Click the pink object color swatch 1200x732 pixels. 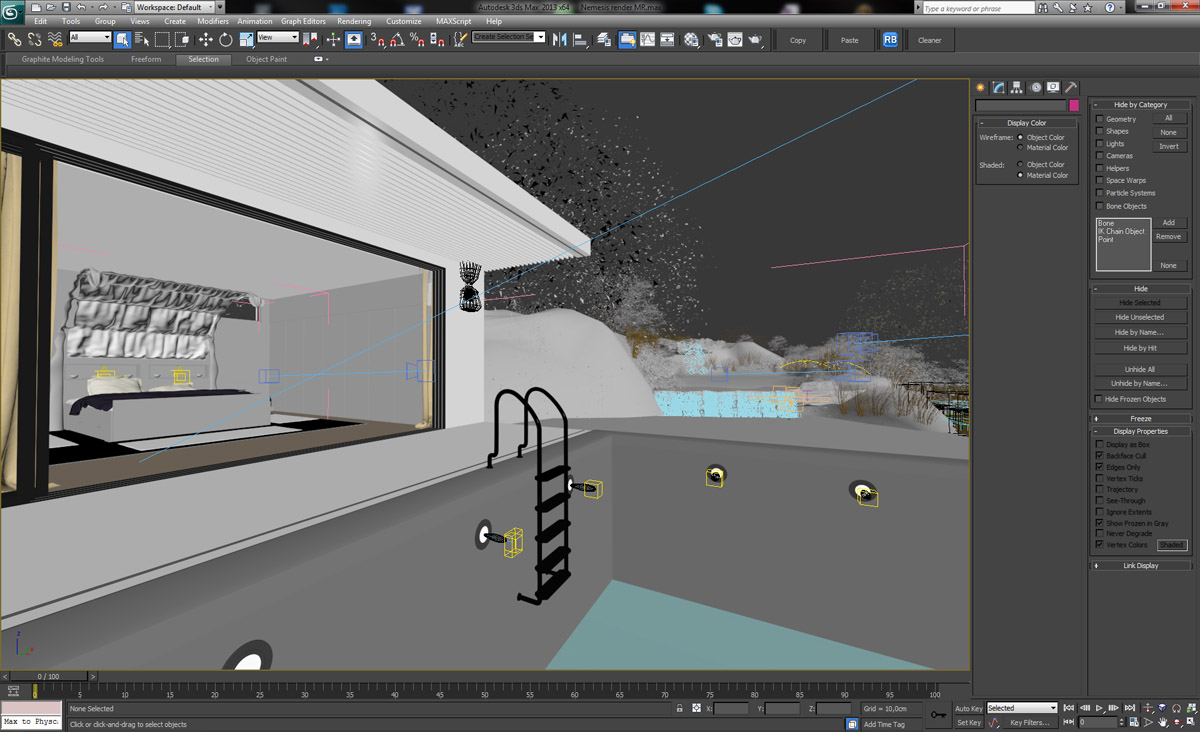[1074, 105]
